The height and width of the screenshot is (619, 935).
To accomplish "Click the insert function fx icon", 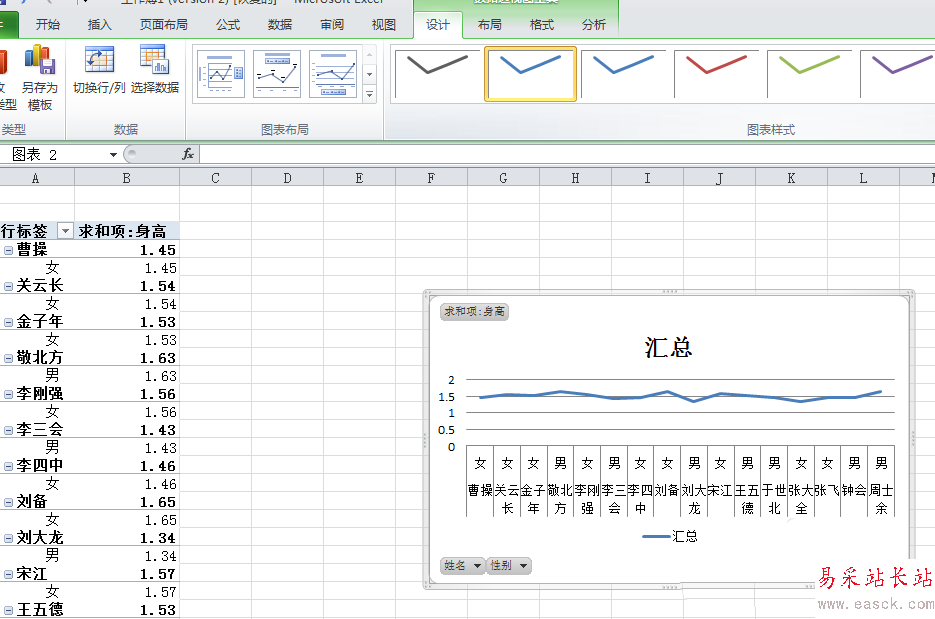I will pyautogui.click(x=188, y=154).
